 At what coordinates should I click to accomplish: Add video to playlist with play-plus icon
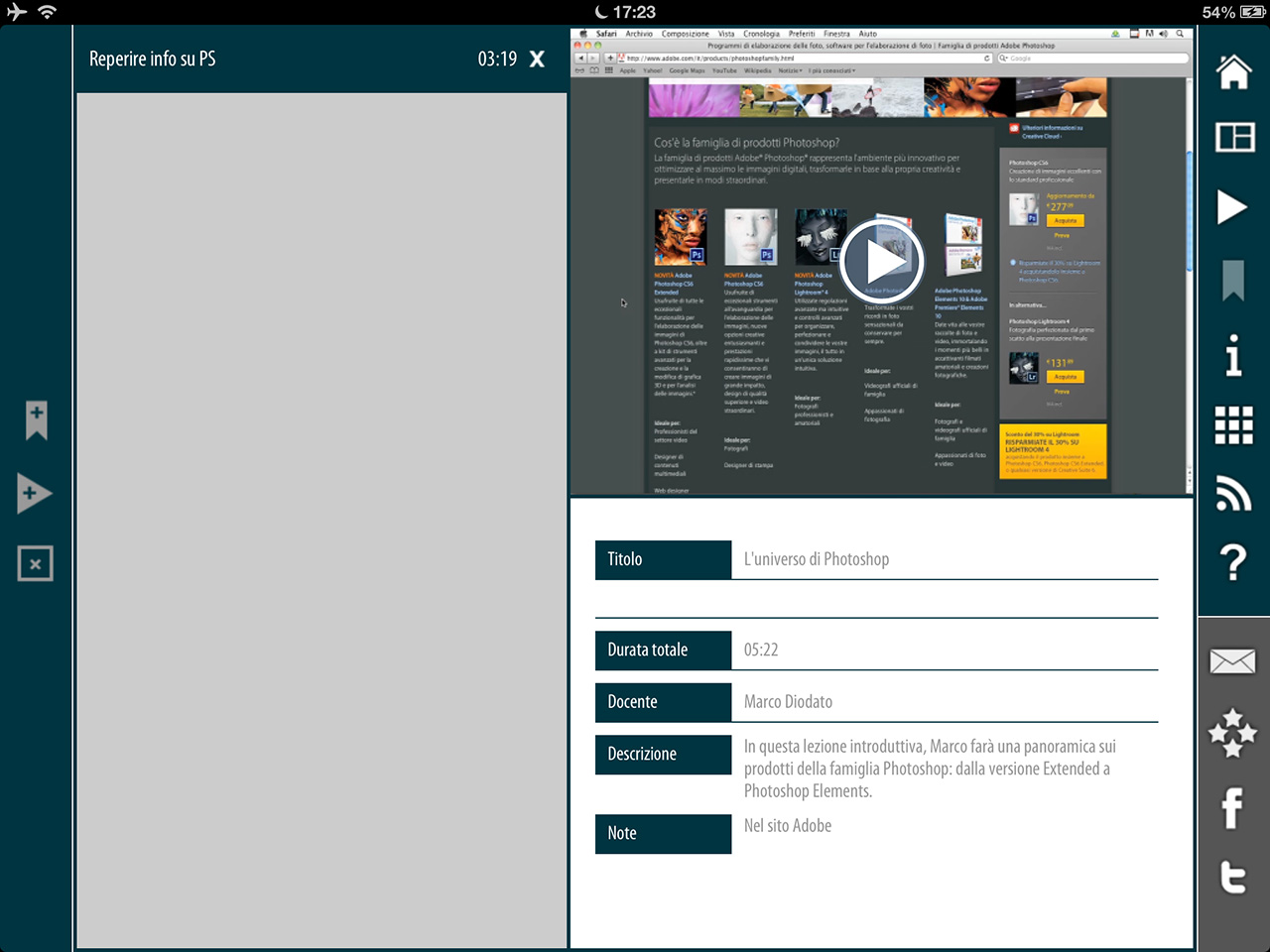click(35, 494)
